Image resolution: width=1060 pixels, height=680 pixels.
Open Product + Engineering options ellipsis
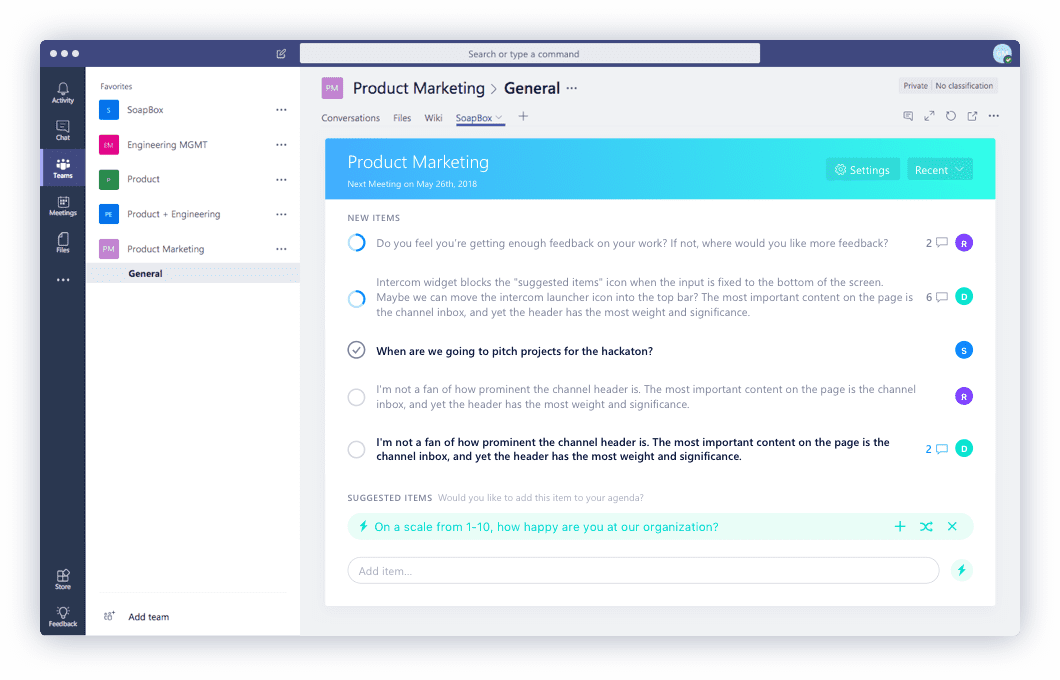pos(281,214)
